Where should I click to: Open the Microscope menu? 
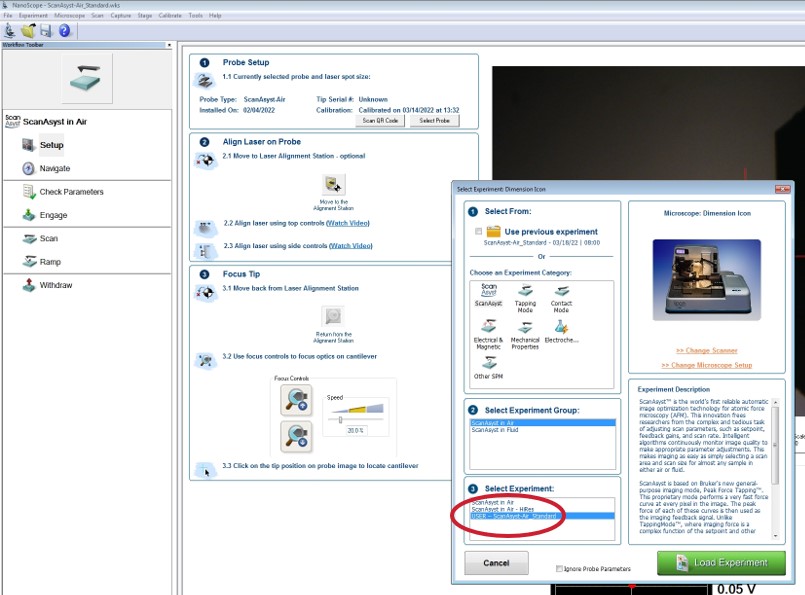pyautogui.click(x=69, y=15)
